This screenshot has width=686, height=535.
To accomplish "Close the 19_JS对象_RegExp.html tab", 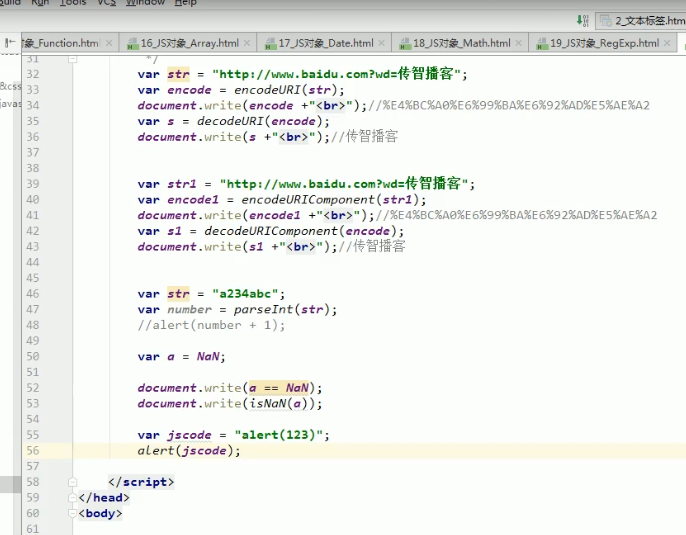I will (x=667, y=43).
